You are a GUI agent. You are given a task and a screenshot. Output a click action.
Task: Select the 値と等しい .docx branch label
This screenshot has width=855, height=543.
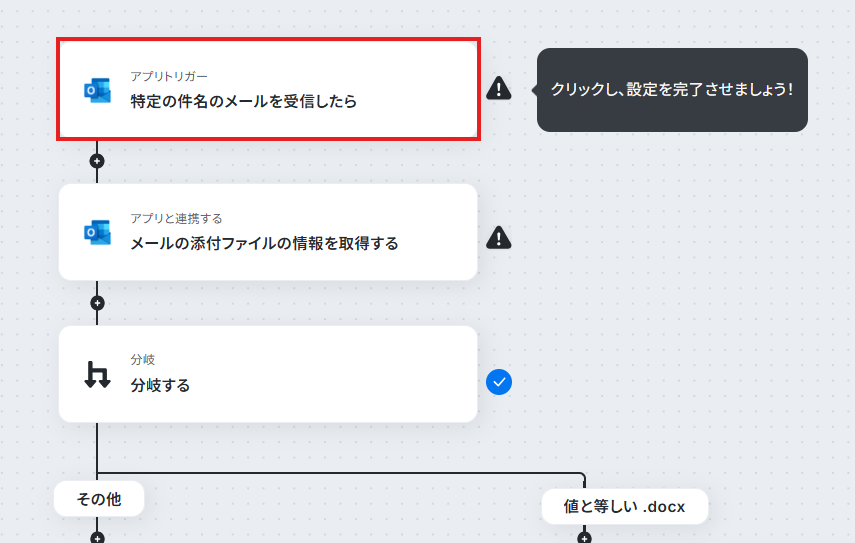(624, 506)
